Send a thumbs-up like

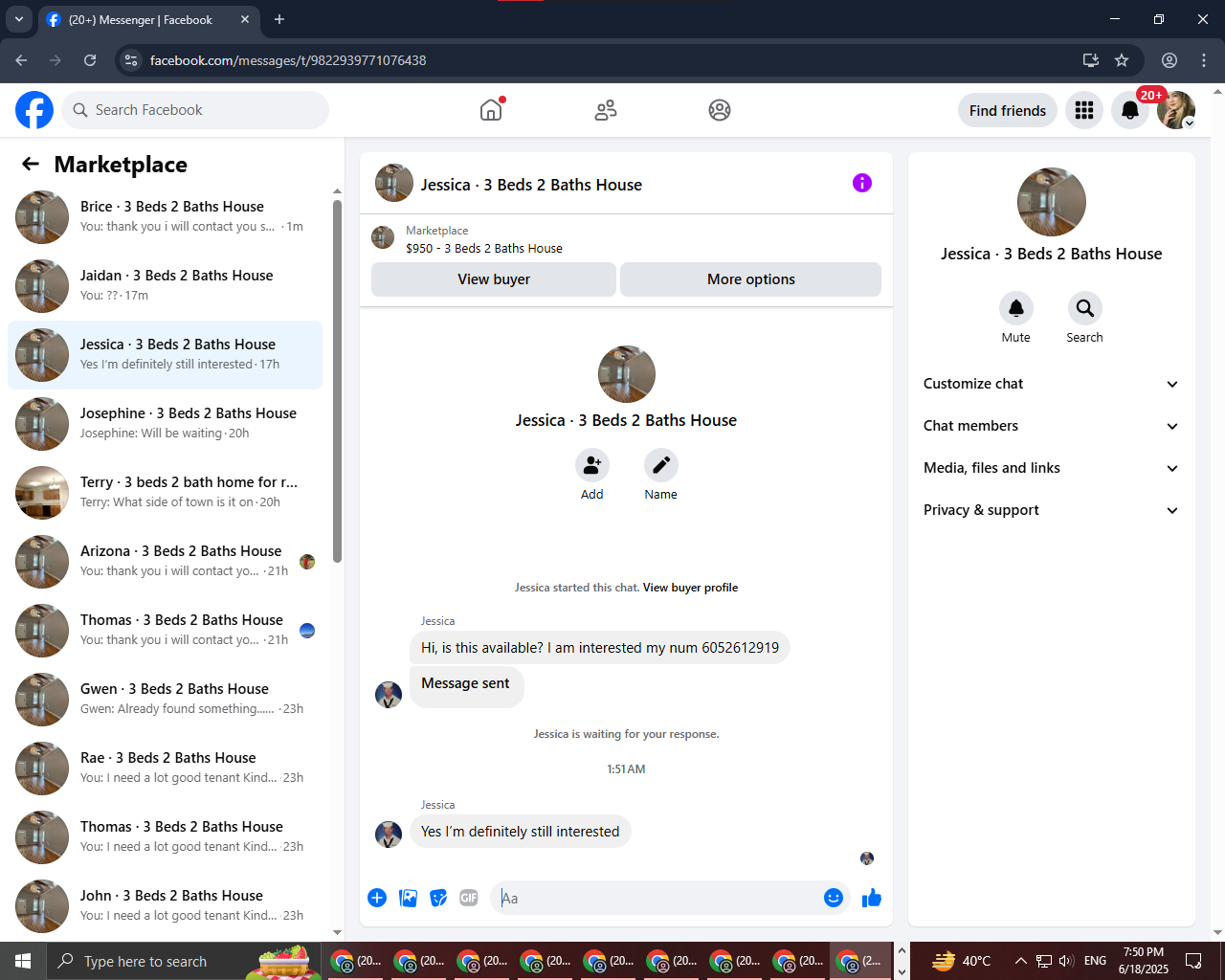pyautogui.click(x=872, y=898)
